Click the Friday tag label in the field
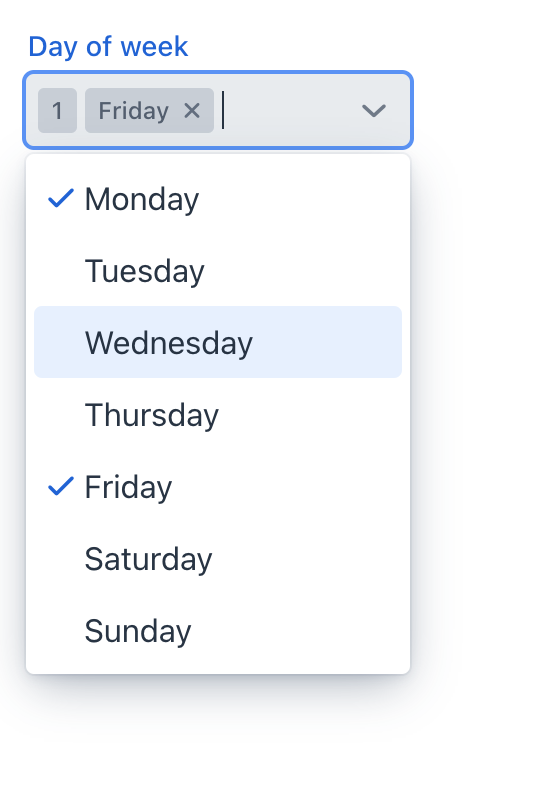Screen dimensions: 548x786 point(133,110)
